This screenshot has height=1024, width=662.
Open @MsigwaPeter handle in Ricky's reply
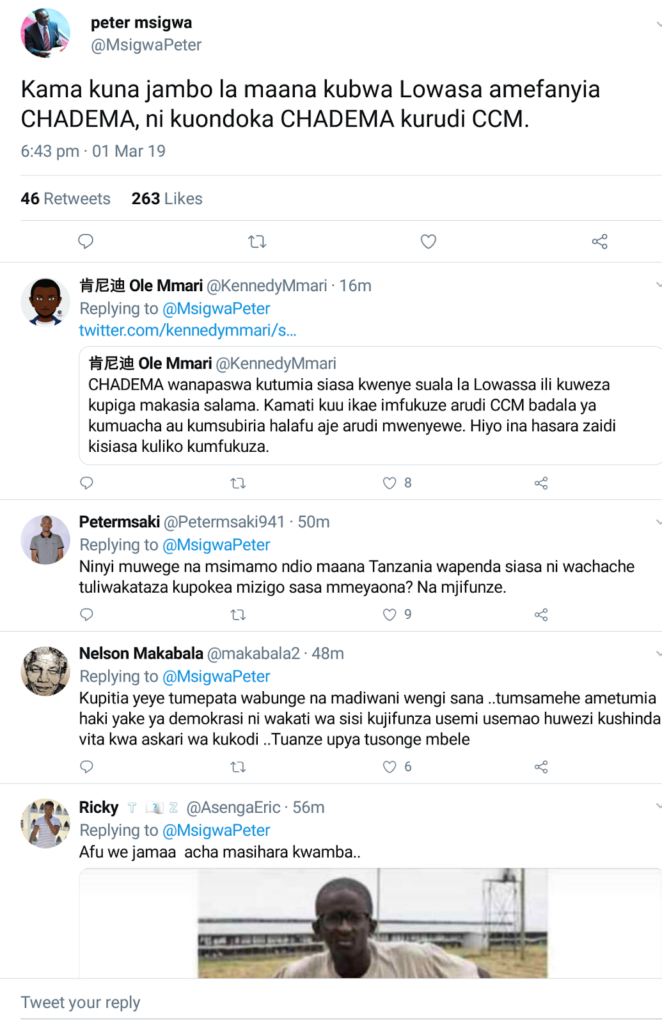(x=216, y=830)
